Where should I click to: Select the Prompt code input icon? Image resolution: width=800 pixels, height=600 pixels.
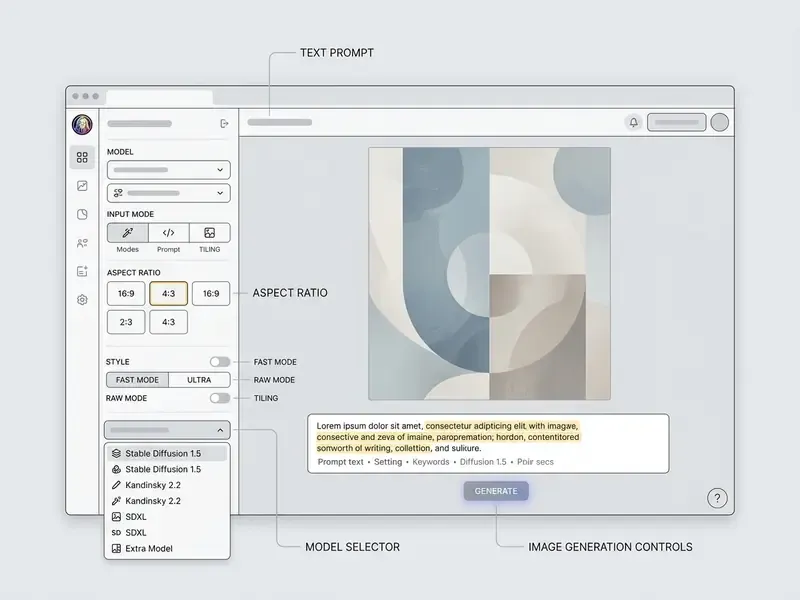(x=168, y=233)
